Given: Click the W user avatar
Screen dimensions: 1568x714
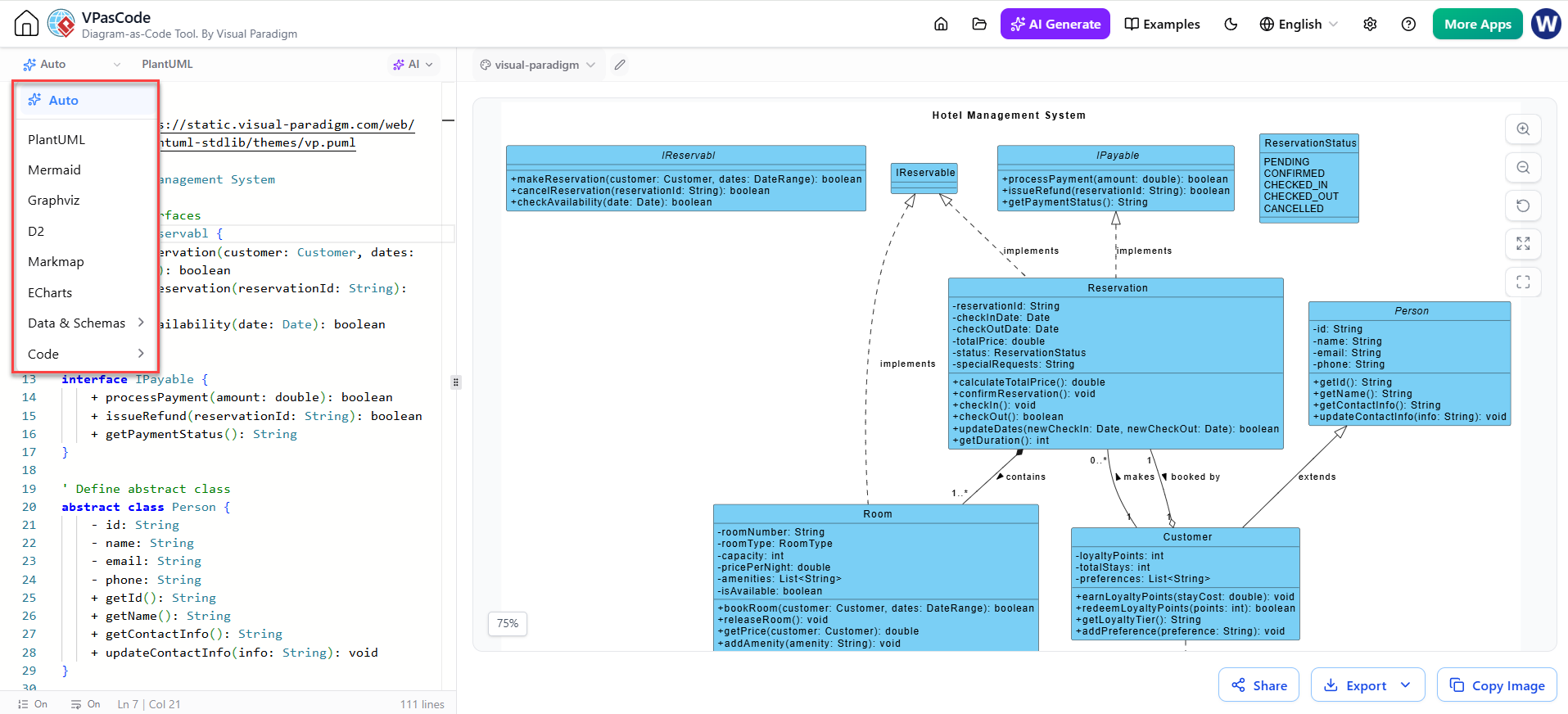Looking at the screenshot, I should tap(1546, 24).
